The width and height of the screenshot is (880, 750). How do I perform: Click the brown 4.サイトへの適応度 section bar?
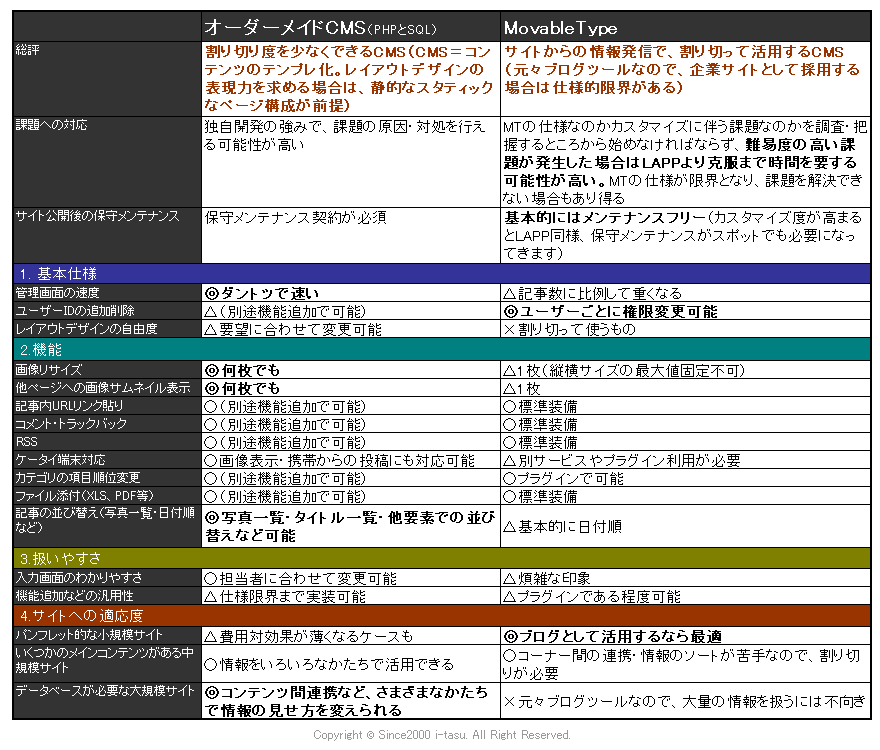pyautogui.click(x=440, y=614)
